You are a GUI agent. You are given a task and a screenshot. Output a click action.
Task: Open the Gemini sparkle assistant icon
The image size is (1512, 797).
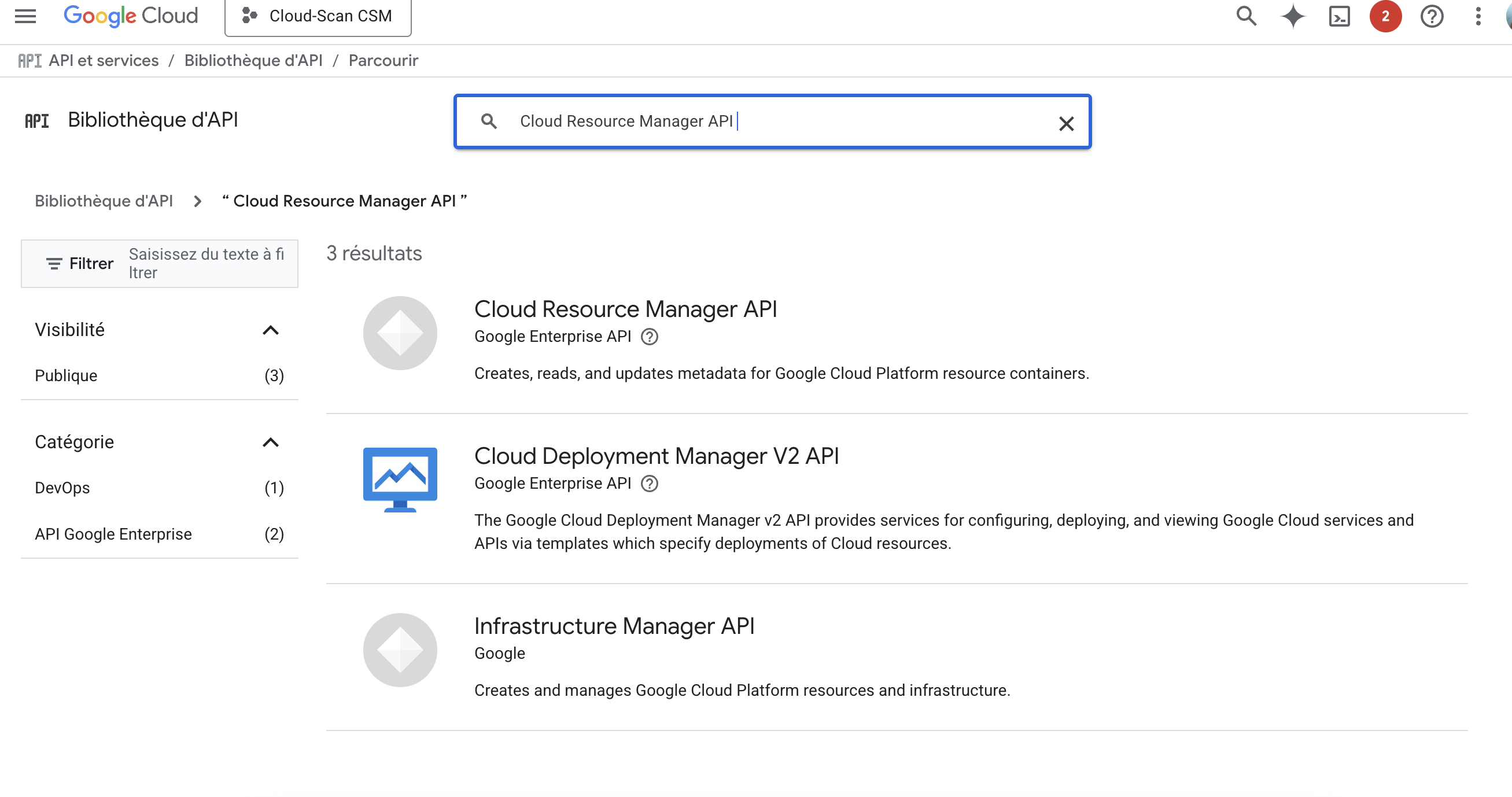tap(1293, 16)
